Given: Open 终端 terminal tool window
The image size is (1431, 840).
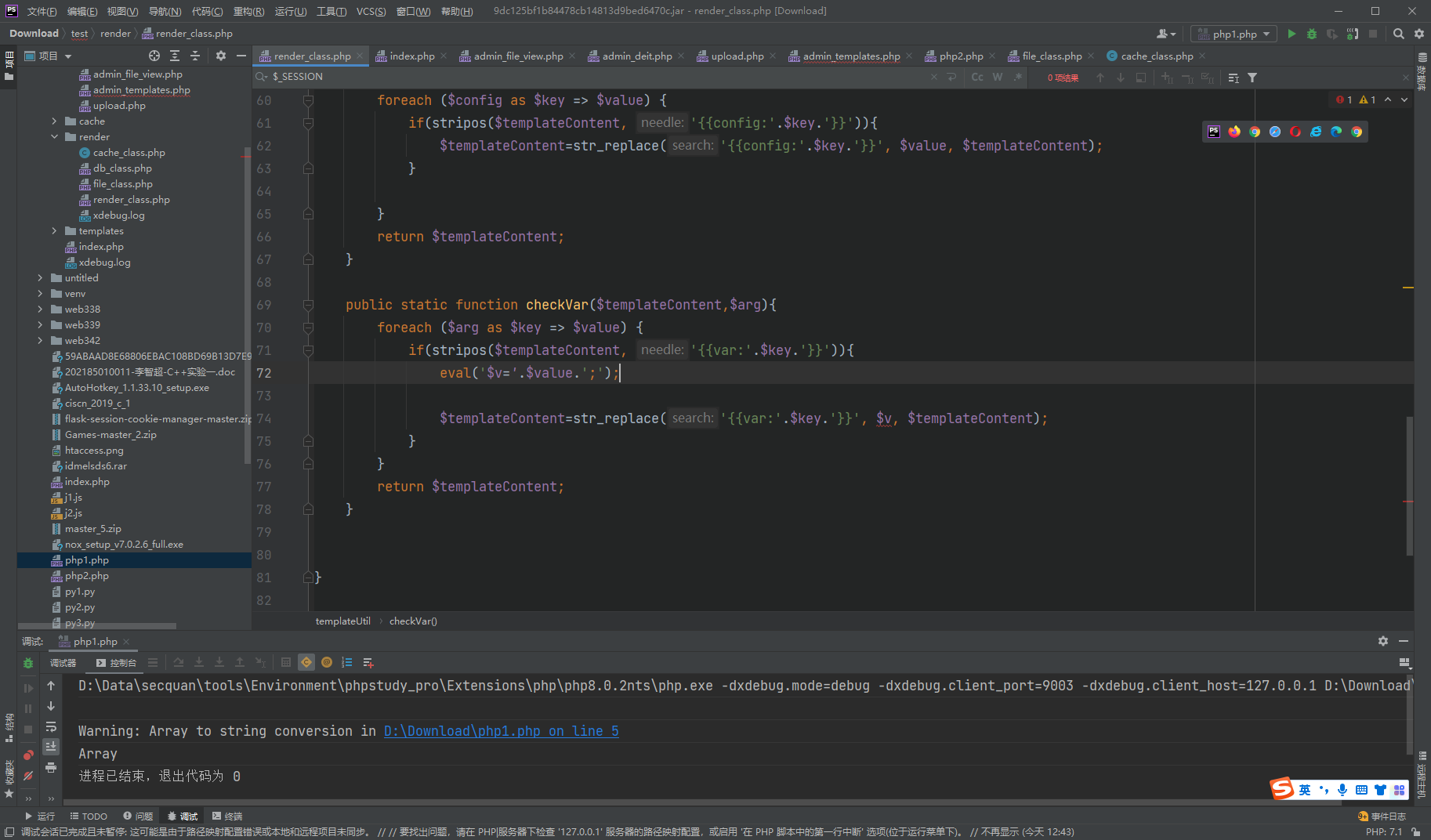Looking at the screenshot, I should (227, 816).
